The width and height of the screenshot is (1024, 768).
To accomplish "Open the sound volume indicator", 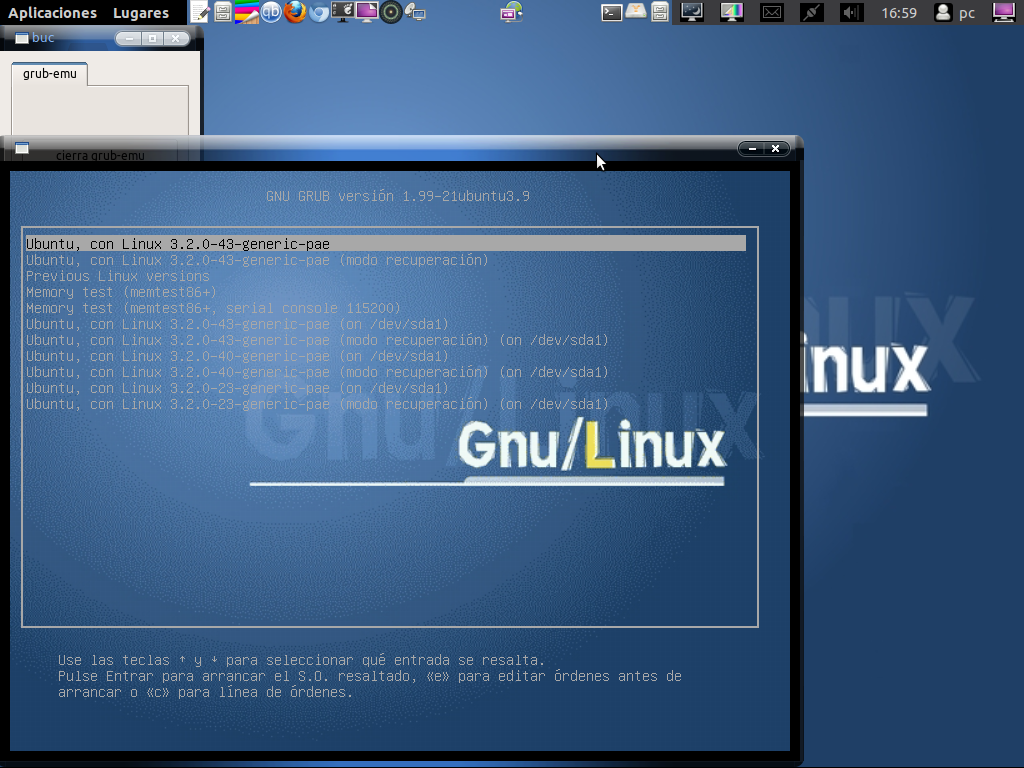I will coord(851,12).
